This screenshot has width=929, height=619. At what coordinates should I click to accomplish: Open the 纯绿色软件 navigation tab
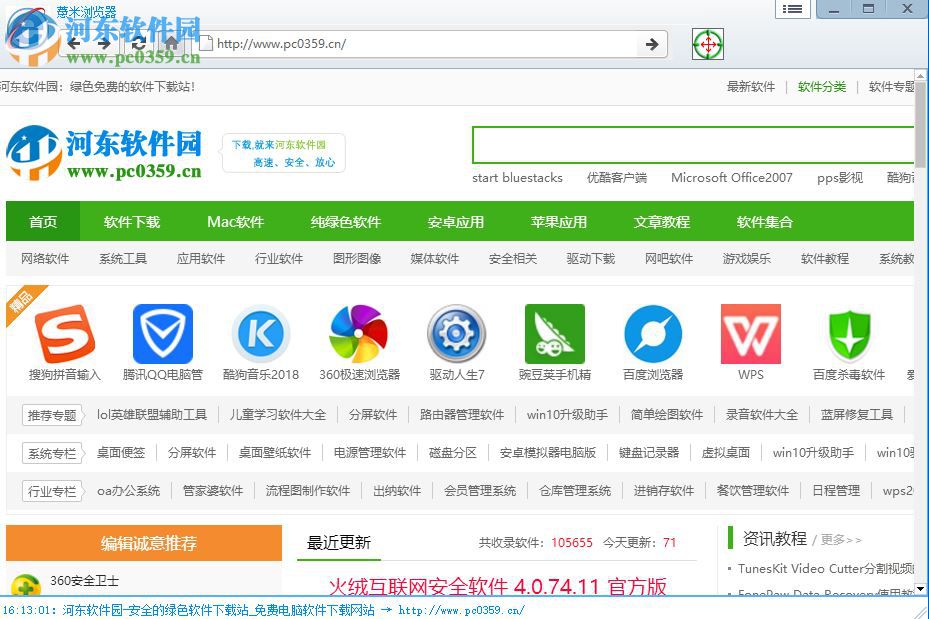pos(345,222)
